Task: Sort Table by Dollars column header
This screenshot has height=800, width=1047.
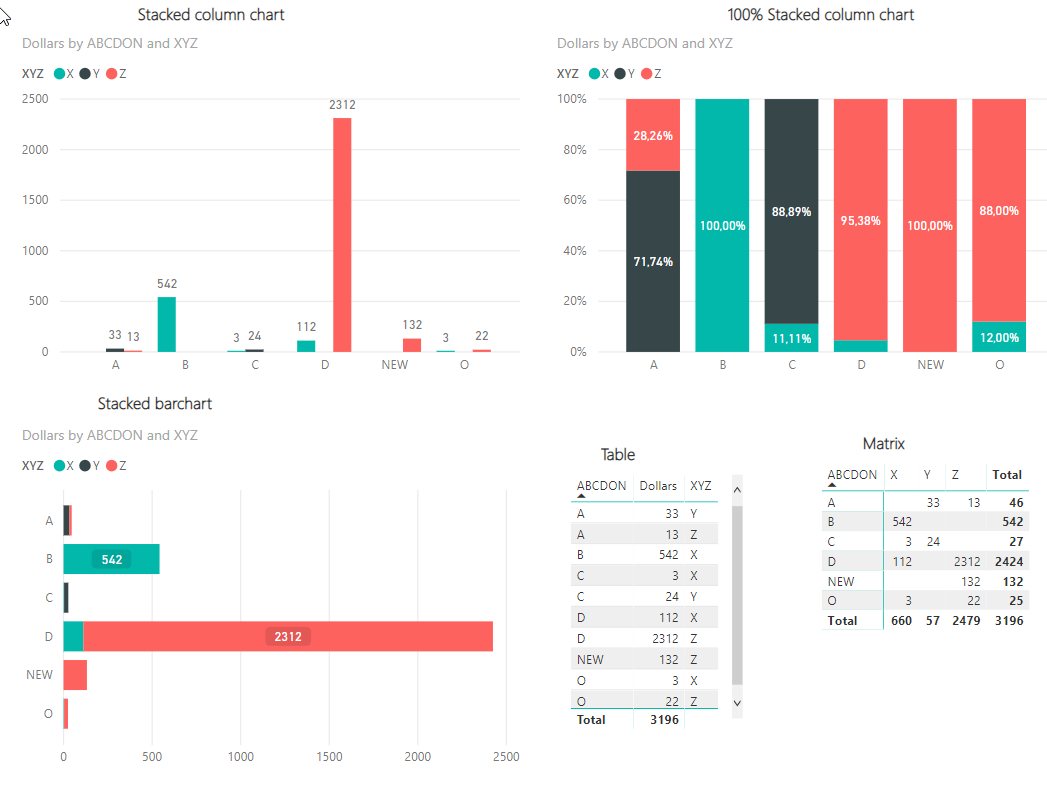Action: coord(658,486)
